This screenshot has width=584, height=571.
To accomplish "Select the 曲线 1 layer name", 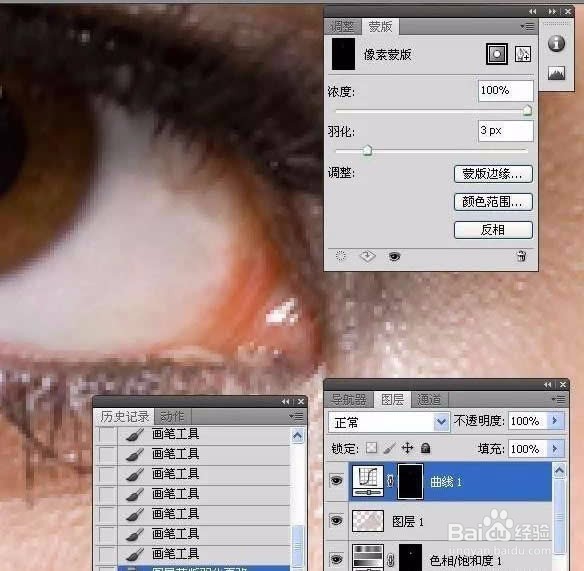I will pyautogui.click(x=446, y=482).
